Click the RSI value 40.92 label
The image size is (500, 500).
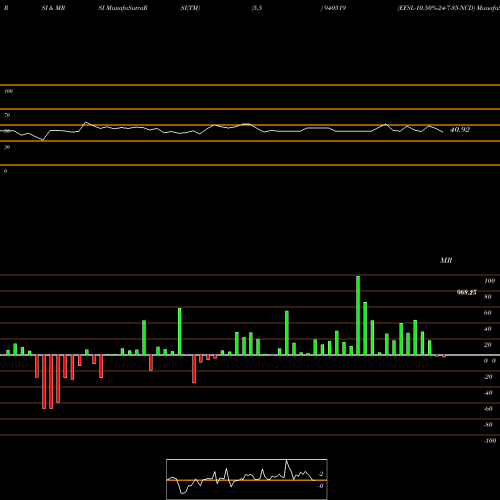pyautogui.click(x=460, y=130)
